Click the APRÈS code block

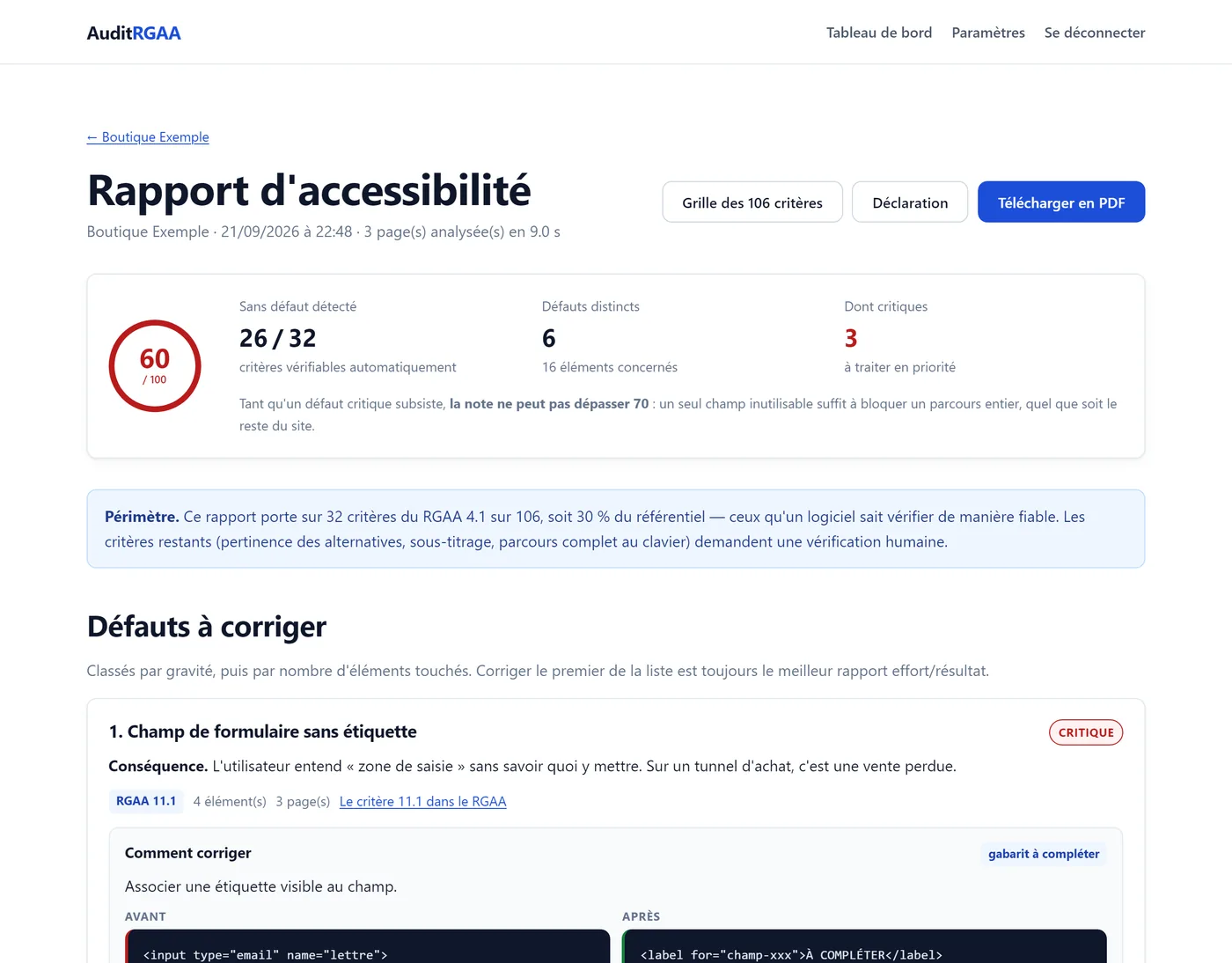865,946
